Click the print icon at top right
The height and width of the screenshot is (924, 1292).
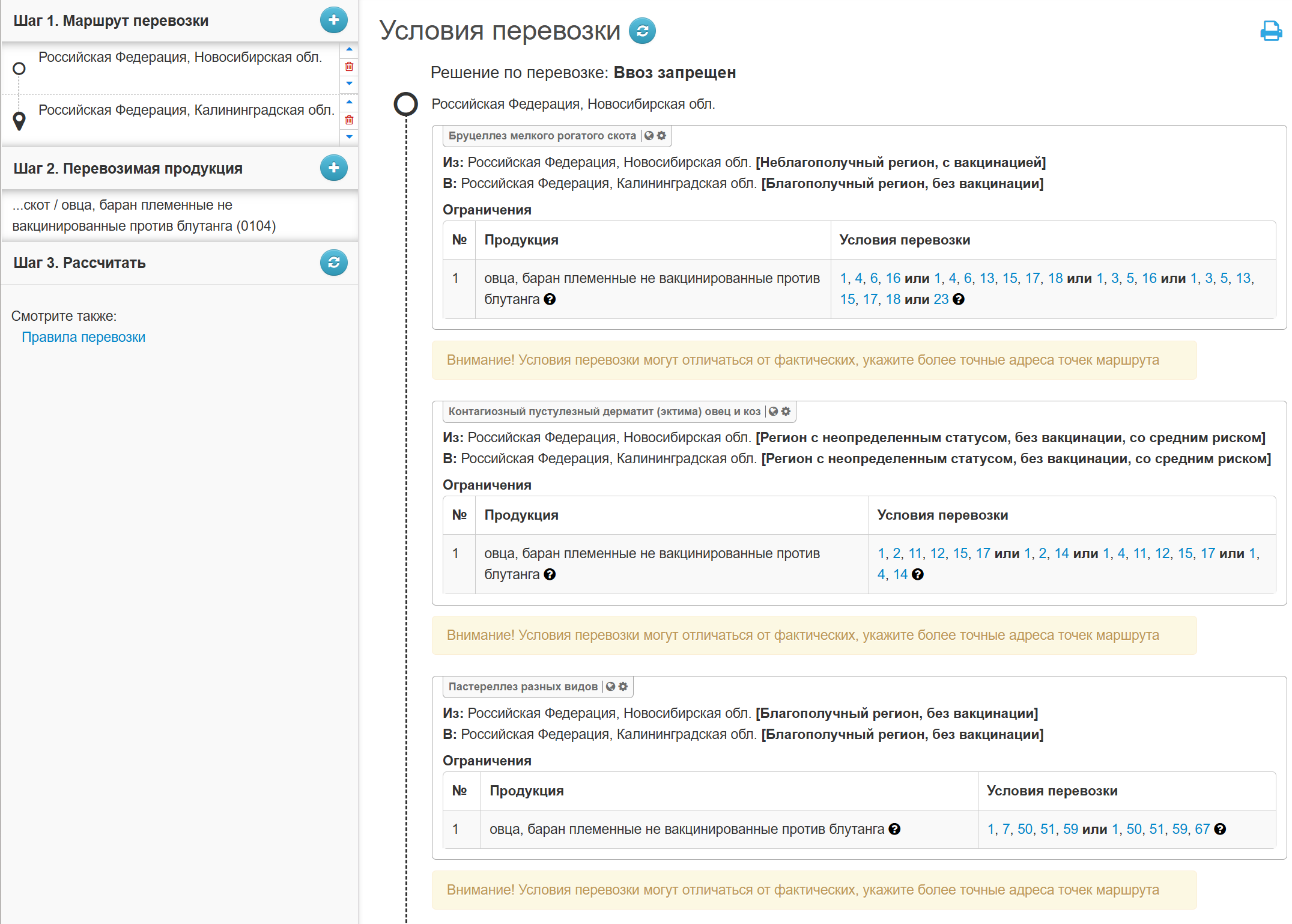(x=1270, y=31)
